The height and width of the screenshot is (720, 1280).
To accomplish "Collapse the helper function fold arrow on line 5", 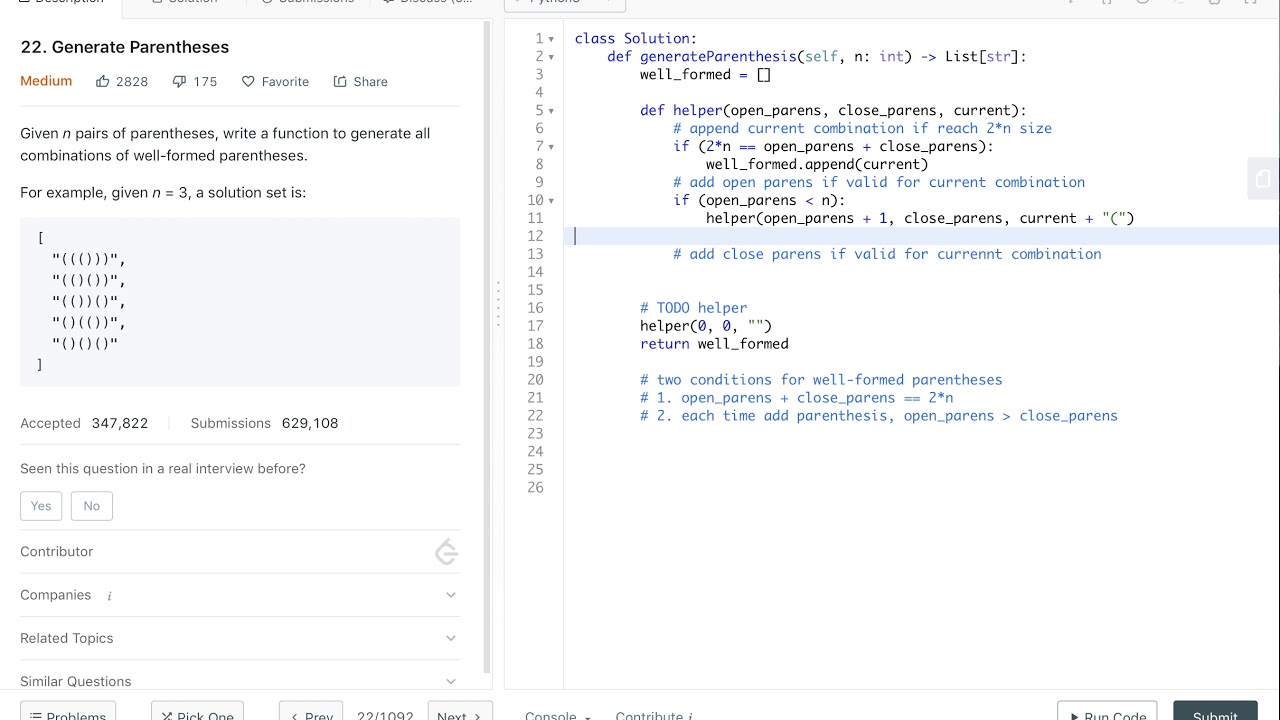I will 551,111.
